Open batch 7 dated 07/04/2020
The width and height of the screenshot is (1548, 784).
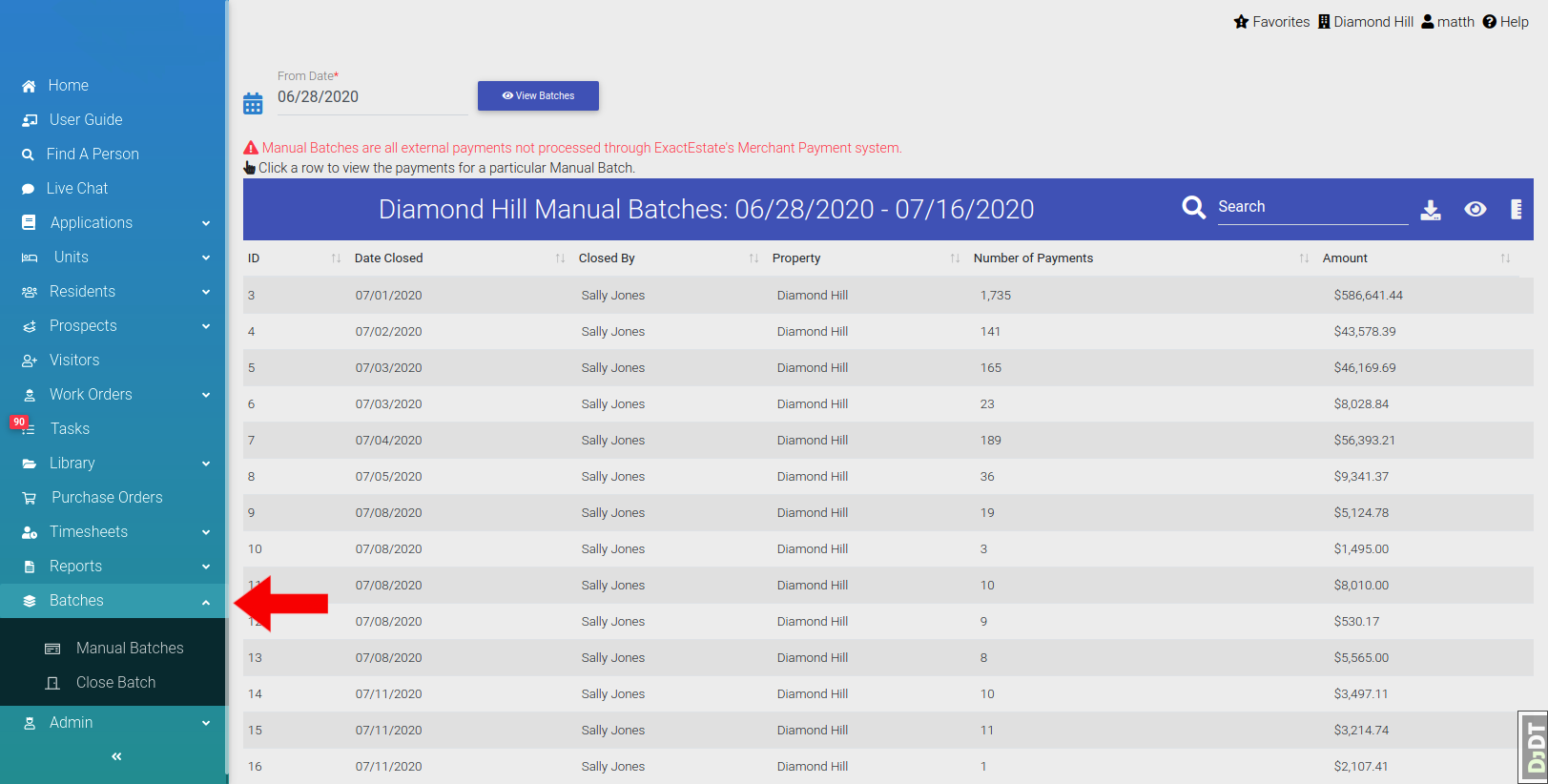[888, 441]
